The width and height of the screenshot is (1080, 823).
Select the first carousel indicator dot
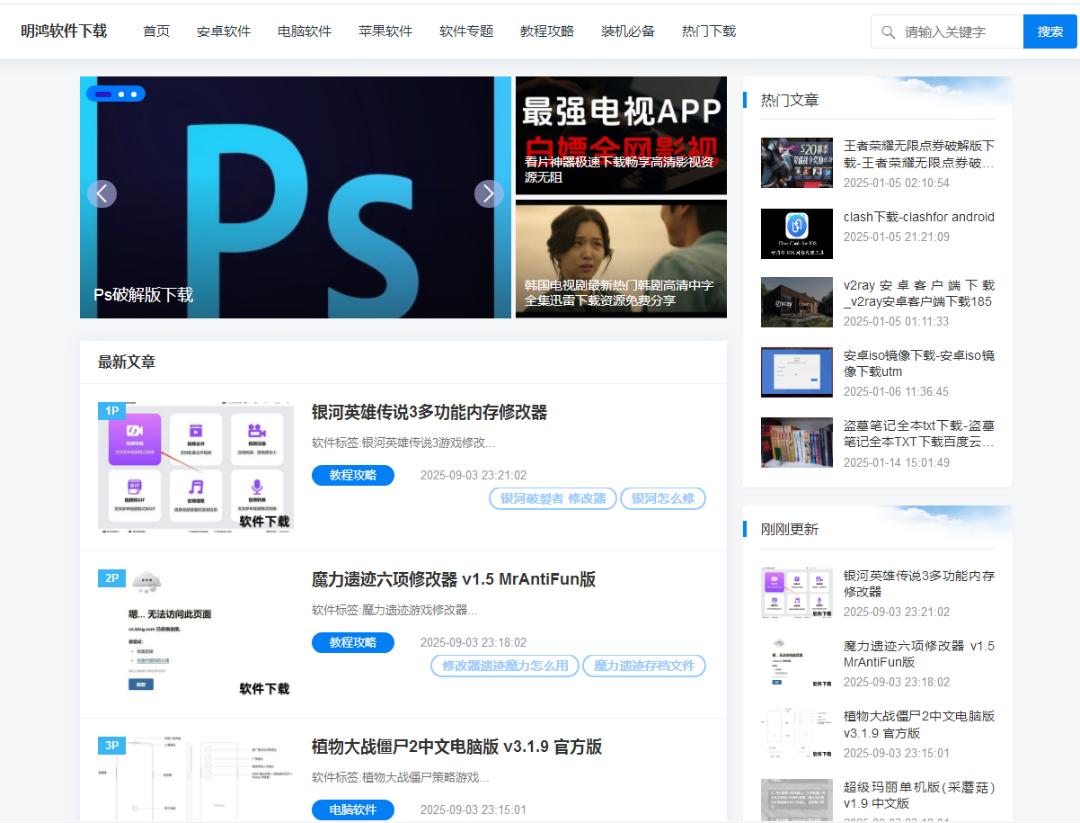click(103, 94)
